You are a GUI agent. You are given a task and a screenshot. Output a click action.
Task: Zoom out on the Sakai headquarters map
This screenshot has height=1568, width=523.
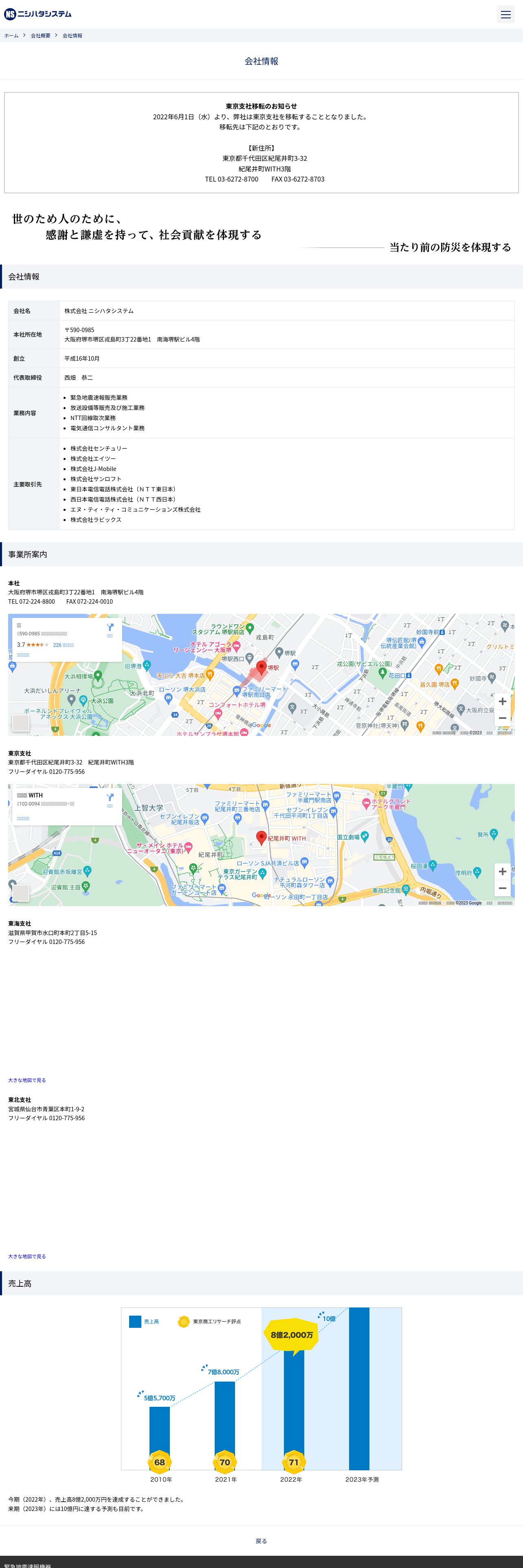[502, 718]
